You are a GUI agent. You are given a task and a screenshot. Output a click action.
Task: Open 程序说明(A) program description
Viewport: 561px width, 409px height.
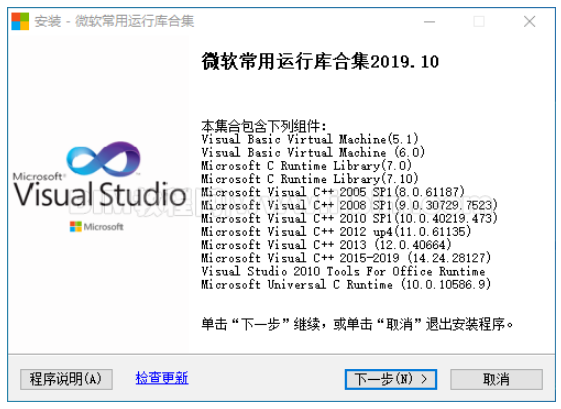click(x=66, y=379)
